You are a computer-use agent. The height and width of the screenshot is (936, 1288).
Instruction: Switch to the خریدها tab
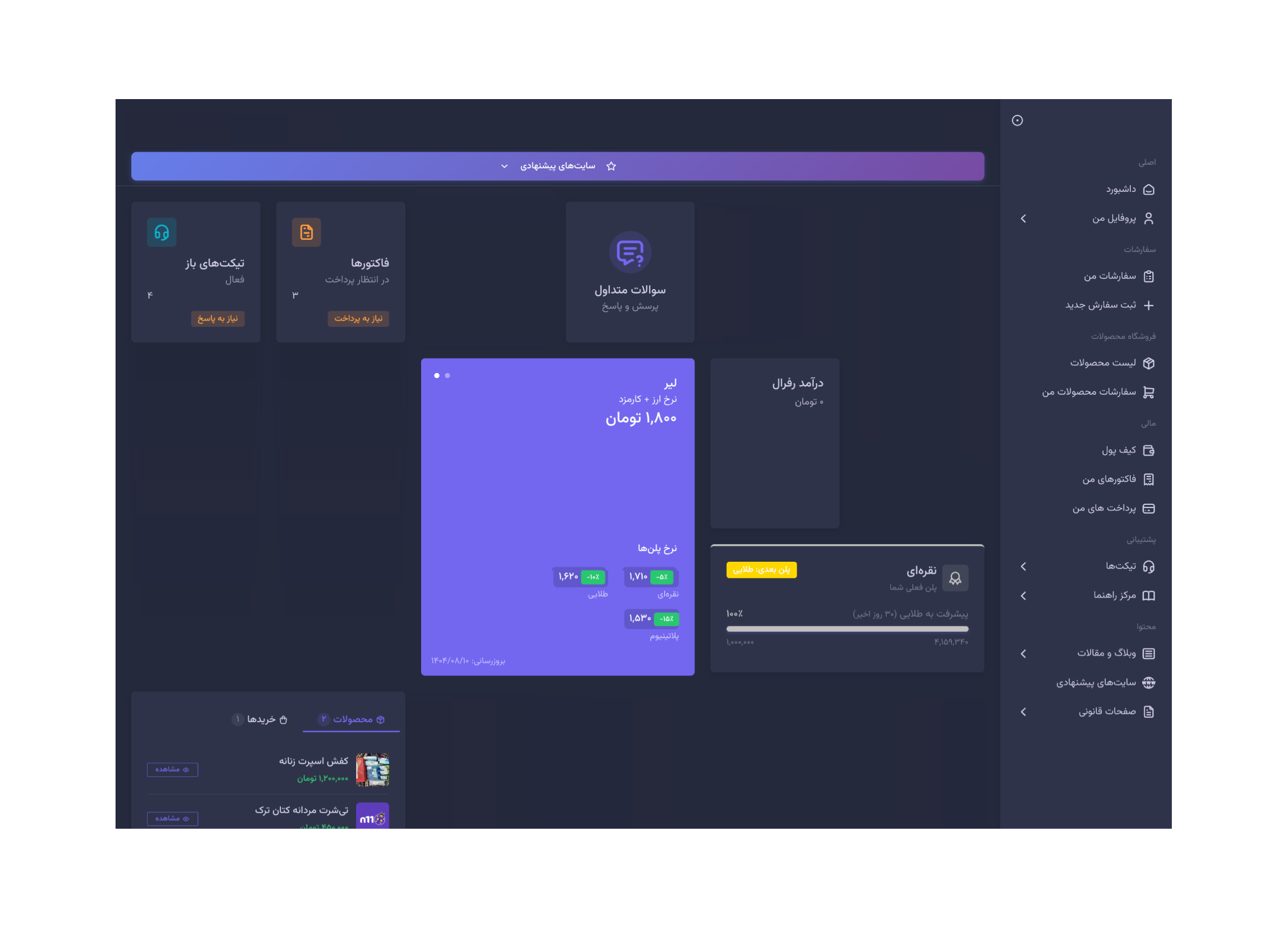(260, 720)
